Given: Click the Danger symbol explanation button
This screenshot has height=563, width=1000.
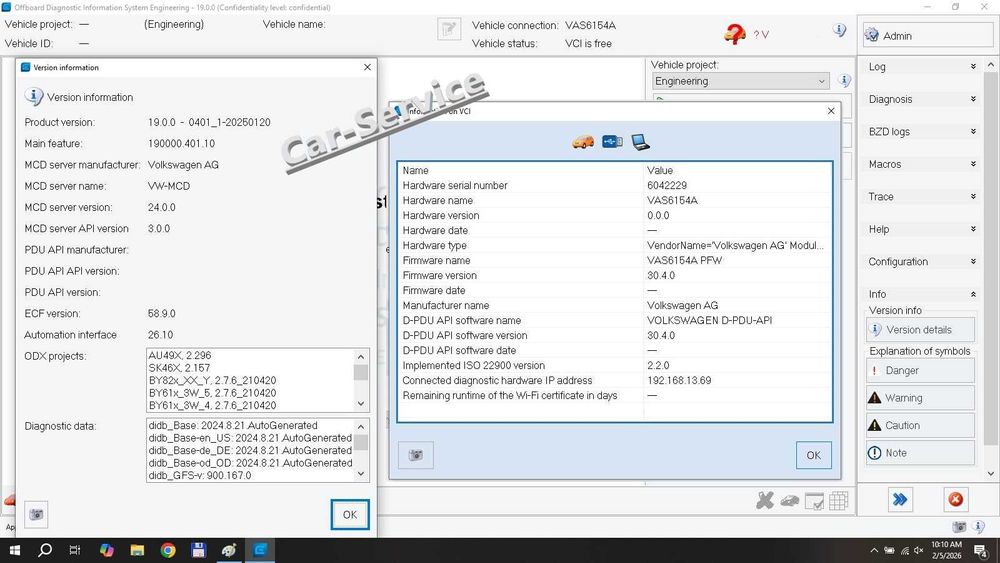Looking at the screenshot, I should click(920, 370).
